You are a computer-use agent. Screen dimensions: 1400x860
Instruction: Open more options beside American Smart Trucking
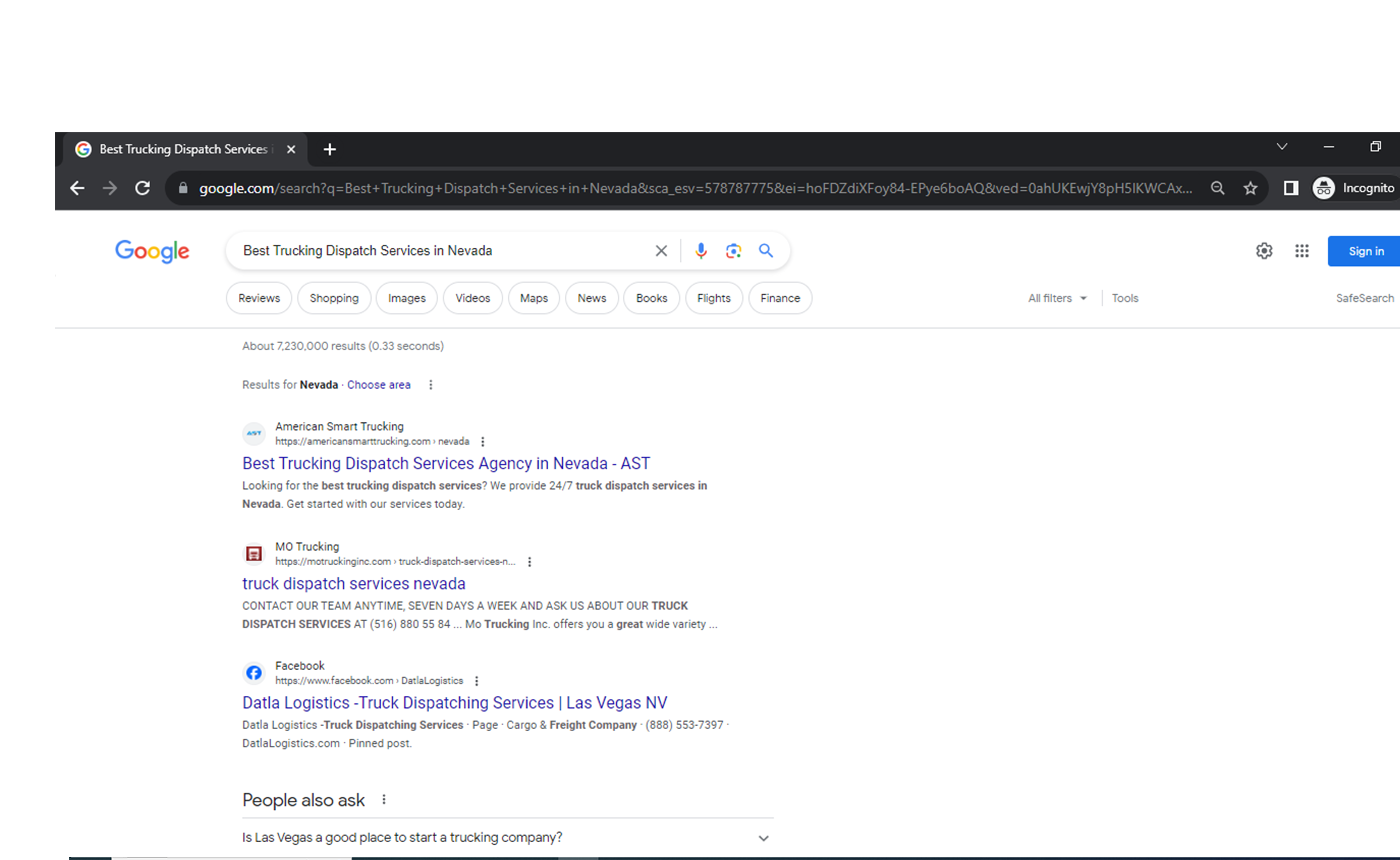point(483,442)
